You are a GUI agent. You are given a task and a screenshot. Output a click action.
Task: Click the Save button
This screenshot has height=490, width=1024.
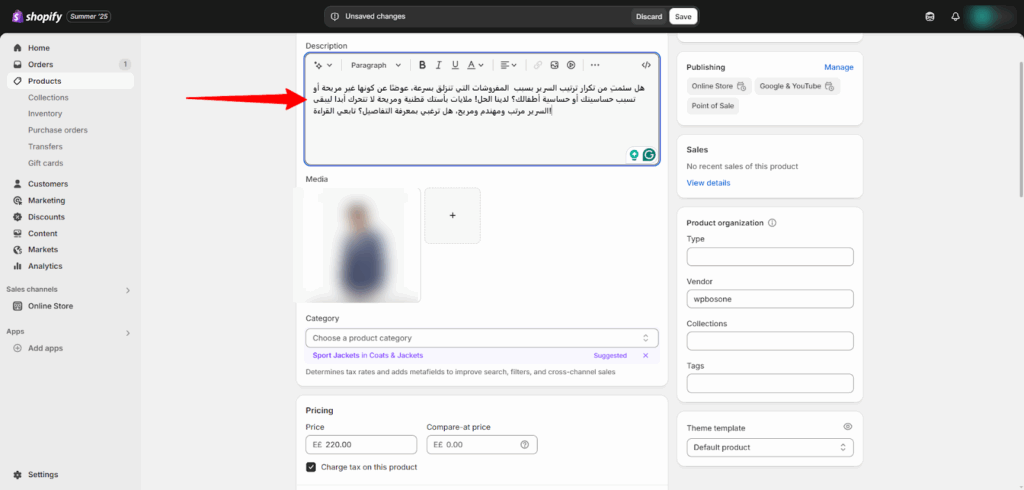683,16
